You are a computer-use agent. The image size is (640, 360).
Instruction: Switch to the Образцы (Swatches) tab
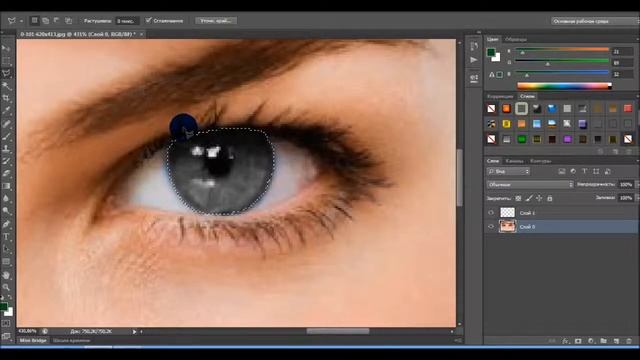coord(516,40)
